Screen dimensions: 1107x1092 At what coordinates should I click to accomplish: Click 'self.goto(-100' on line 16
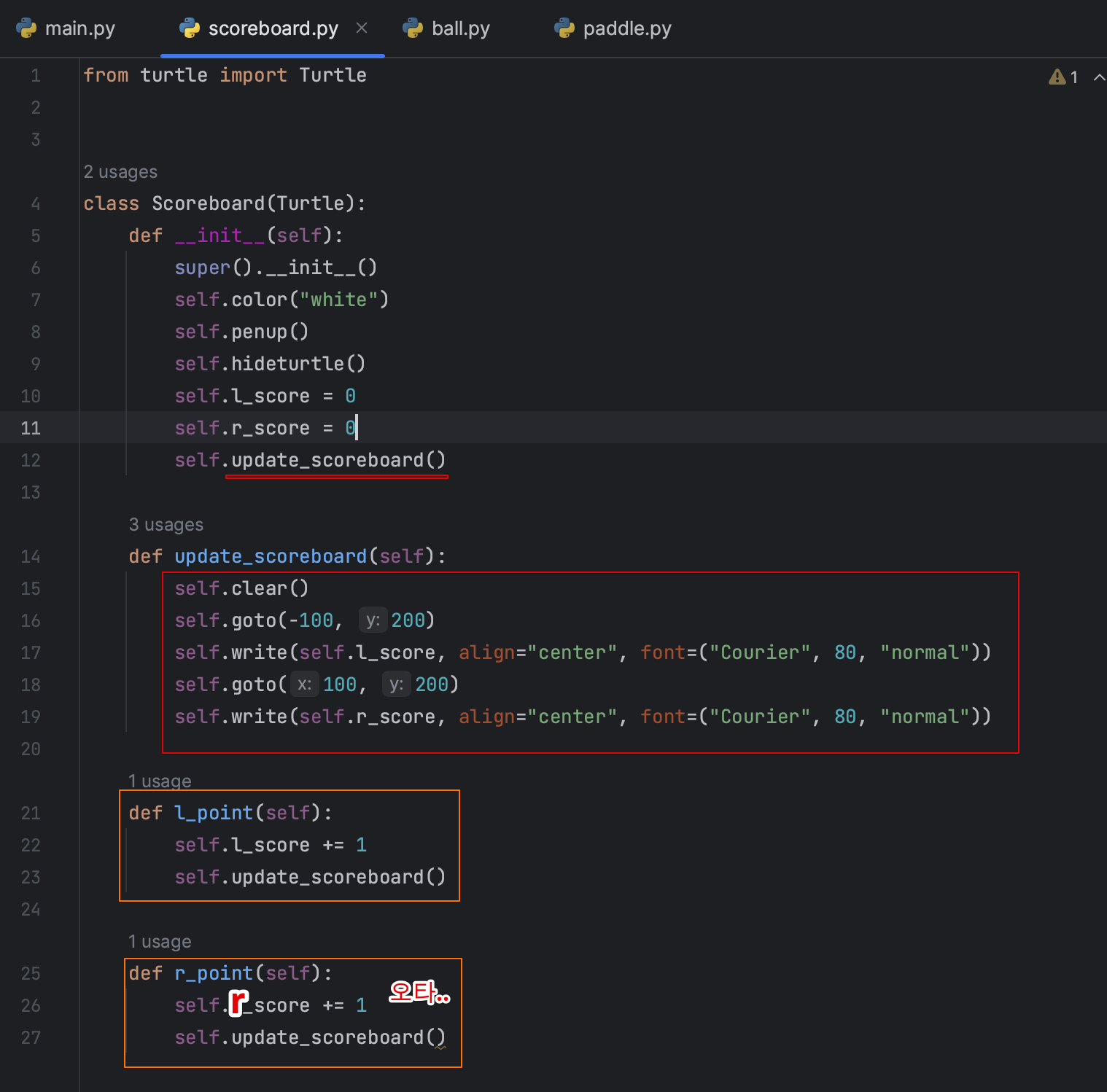(x=254, y=620)
